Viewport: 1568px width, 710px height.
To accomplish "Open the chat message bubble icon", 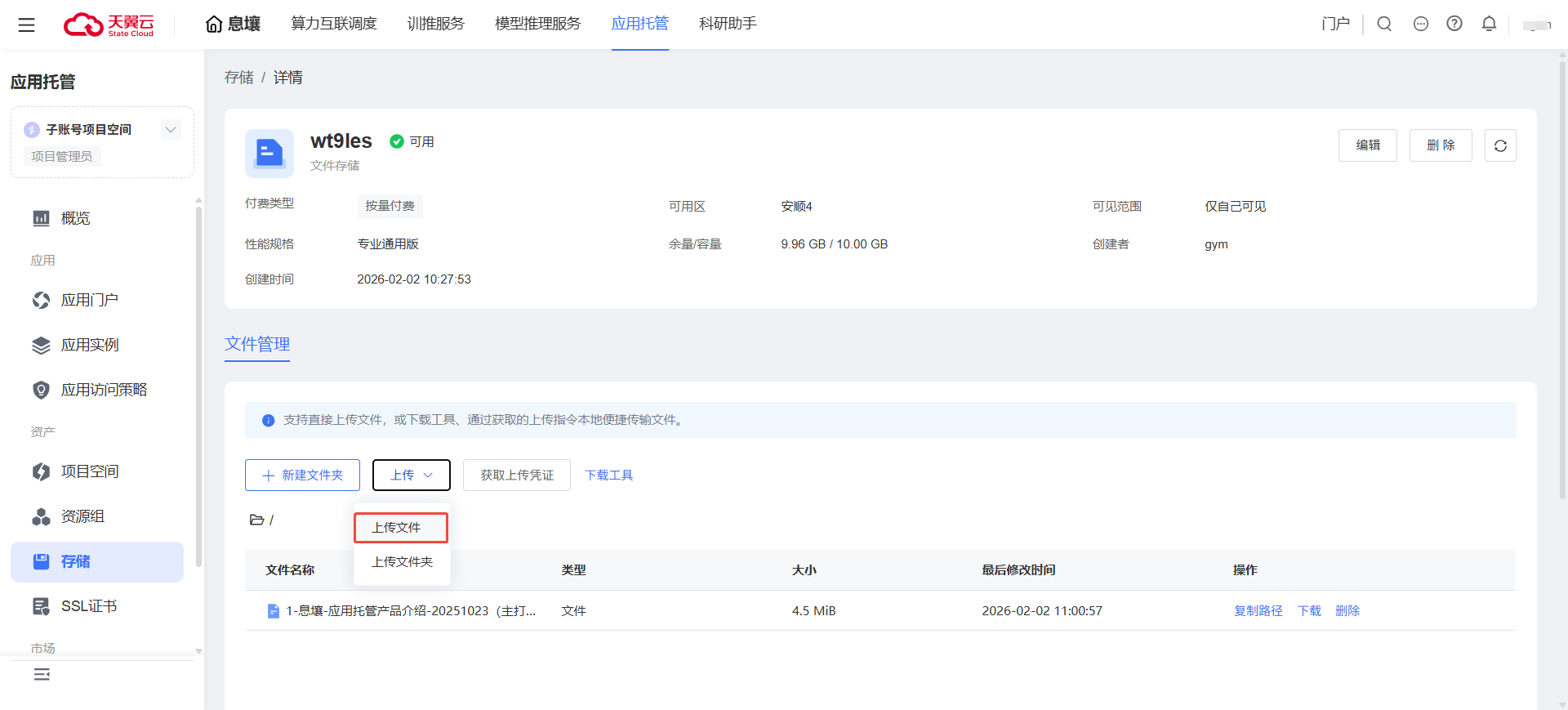I will [1421, 24].
